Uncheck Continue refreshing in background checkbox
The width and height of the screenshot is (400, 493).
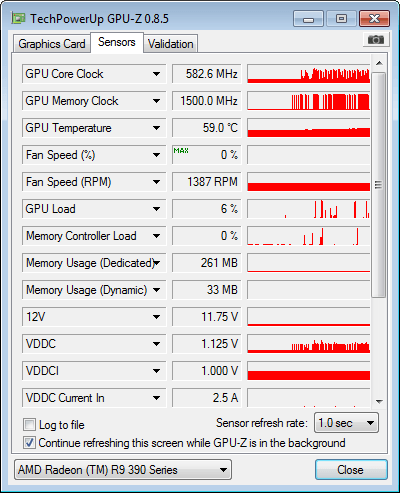29,443
